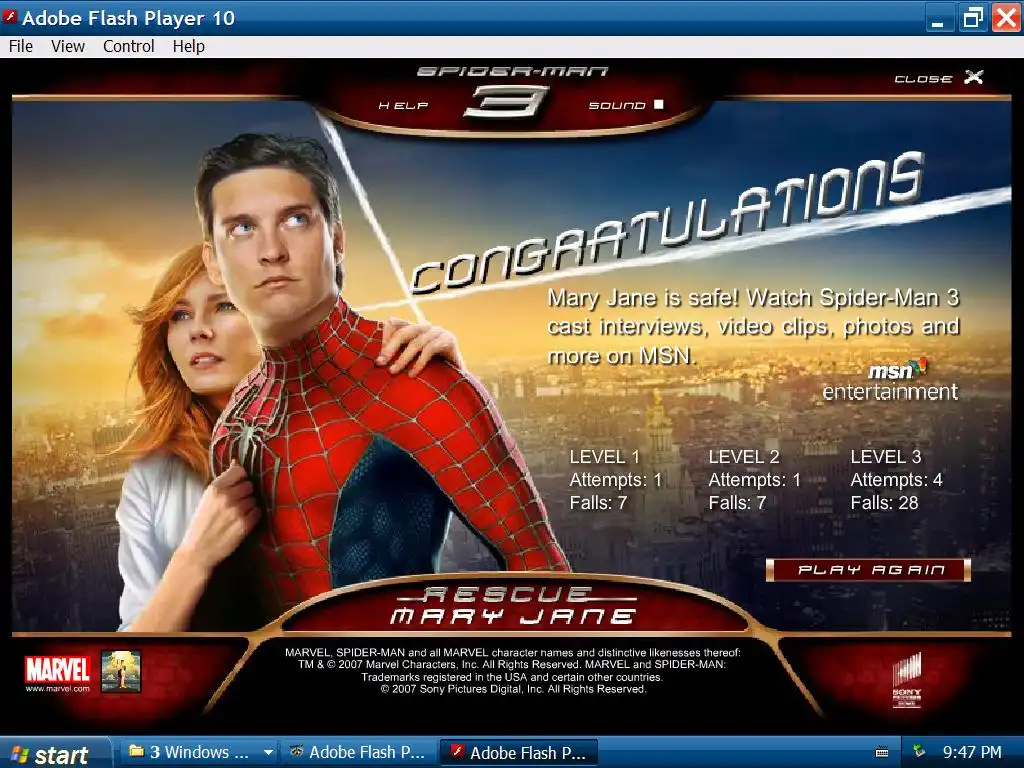Click the Columbia Pictures thumbnail
The height and width of the screenshot is (768, 1024).
121,671
